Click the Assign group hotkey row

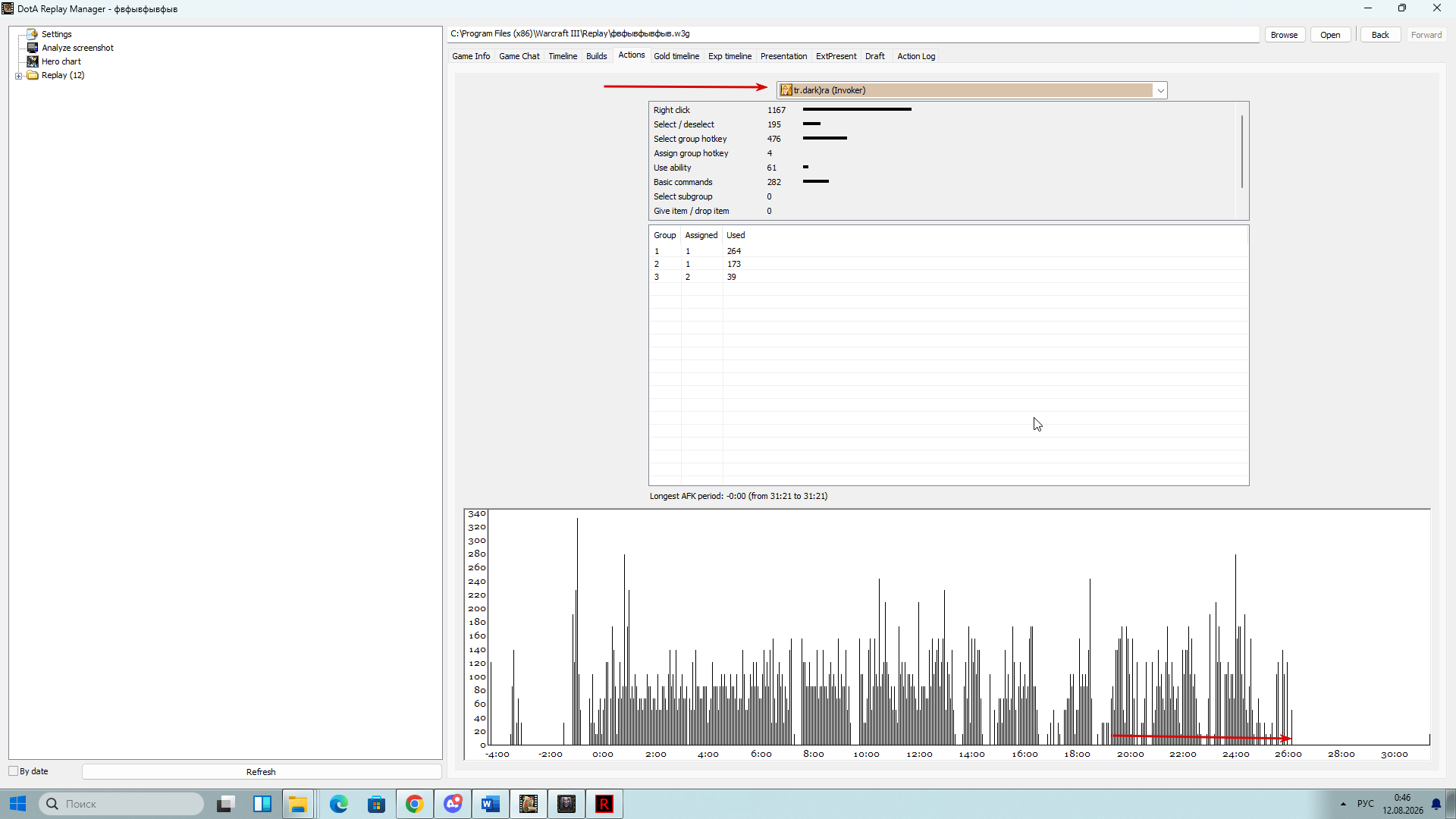943,153
